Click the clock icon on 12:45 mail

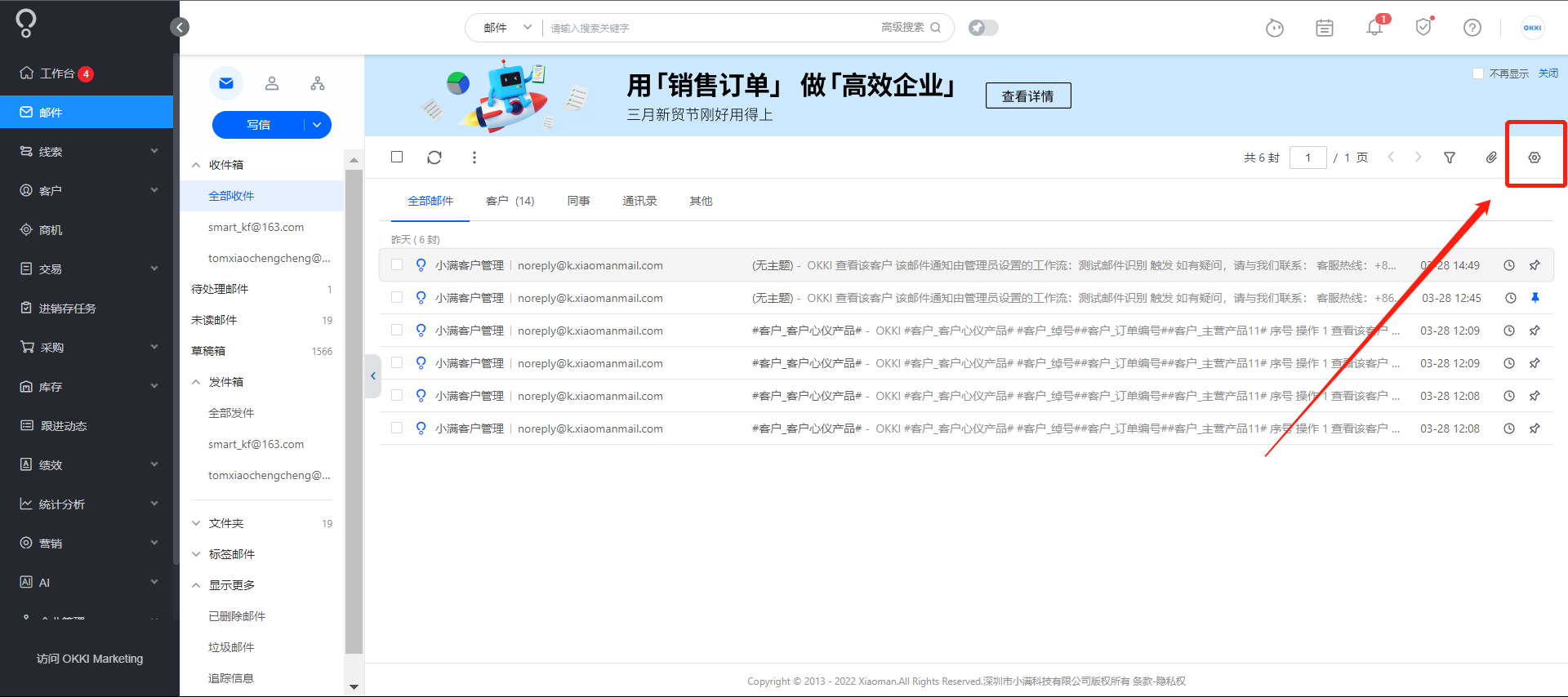[1510, 298]
